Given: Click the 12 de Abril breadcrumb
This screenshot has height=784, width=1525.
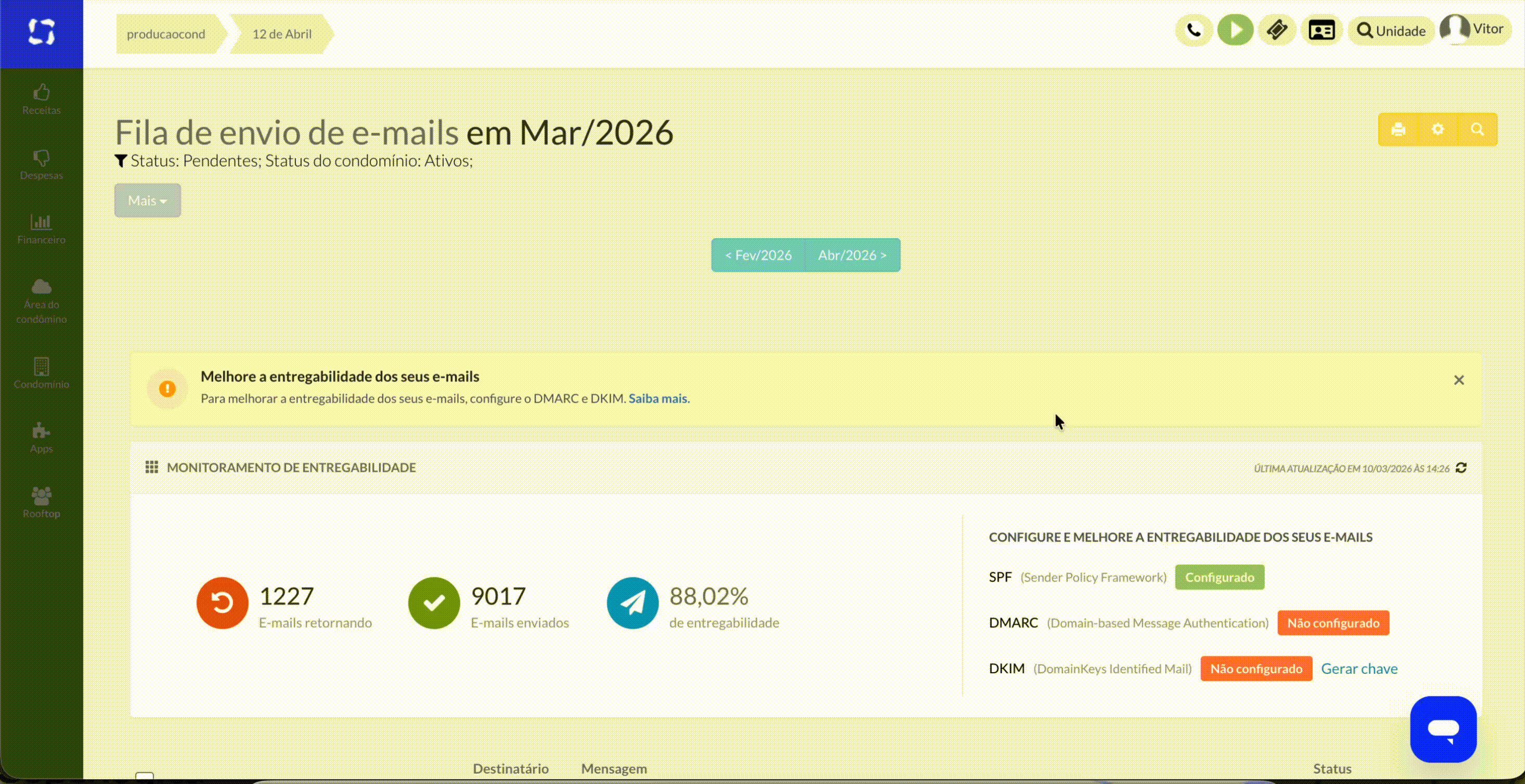Looking at the screenshot, I should point(282,34).
